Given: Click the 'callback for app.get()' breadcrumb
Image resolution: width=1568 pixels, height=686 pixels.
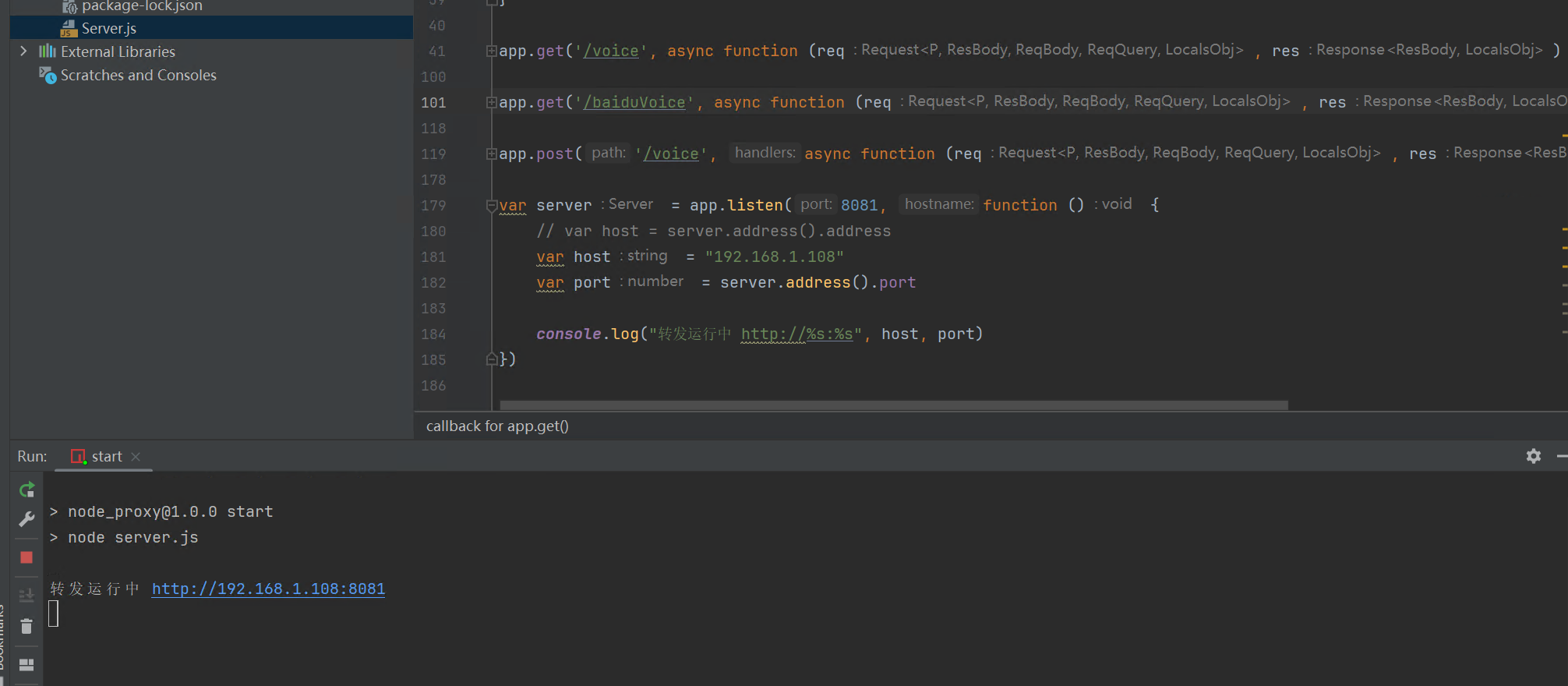Looking at the screenshot, I should pos(497,426).
